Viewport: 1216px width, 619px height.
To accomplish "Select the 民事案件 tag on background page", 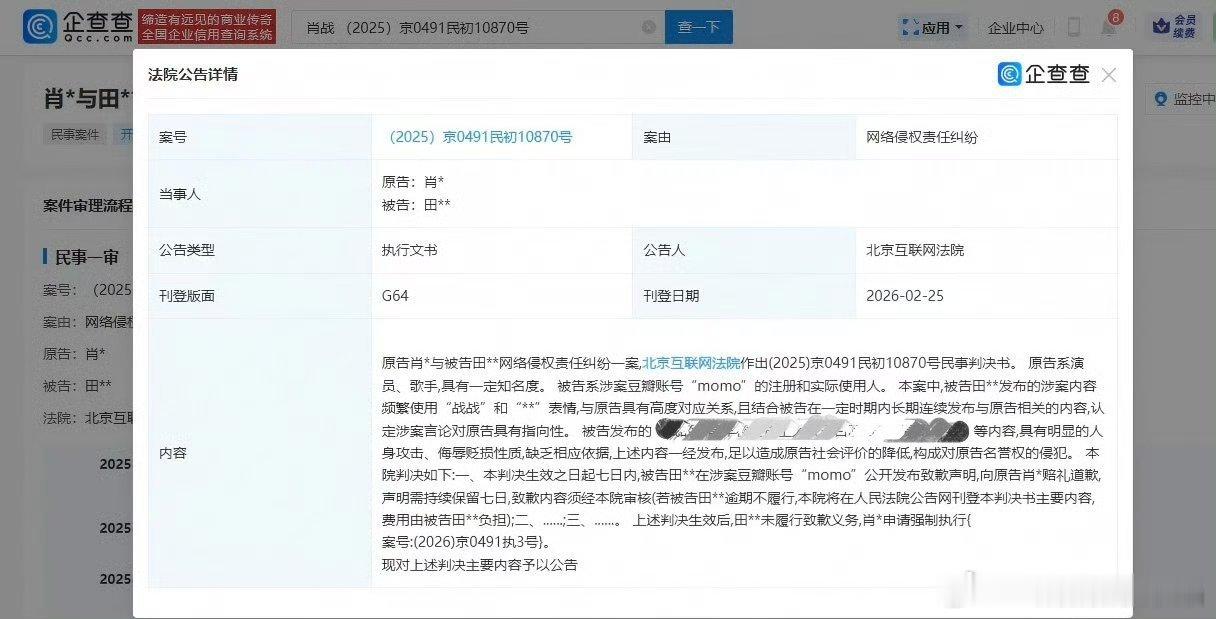I will [x=77, y=134].
